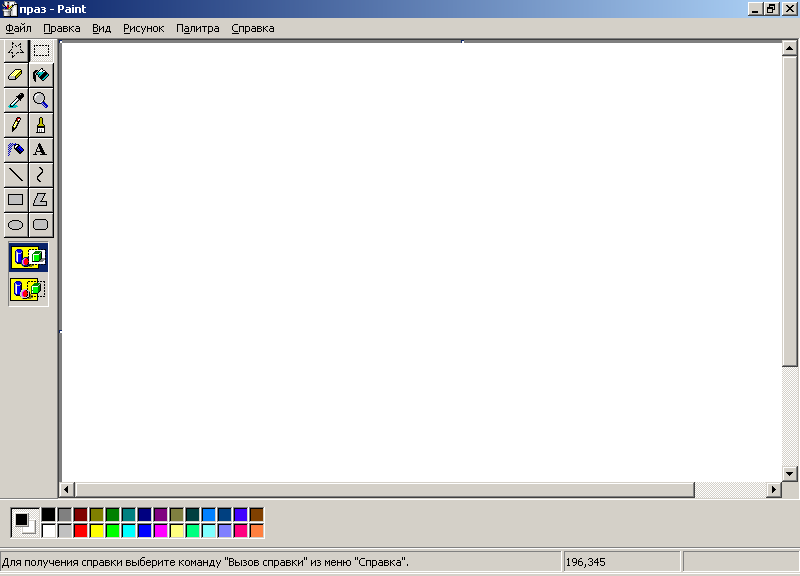The height and width of the screenshot is (576, 800).
Task: Select the lime green palette swatch
Action: pyautogui.click(x=113, y=531)
